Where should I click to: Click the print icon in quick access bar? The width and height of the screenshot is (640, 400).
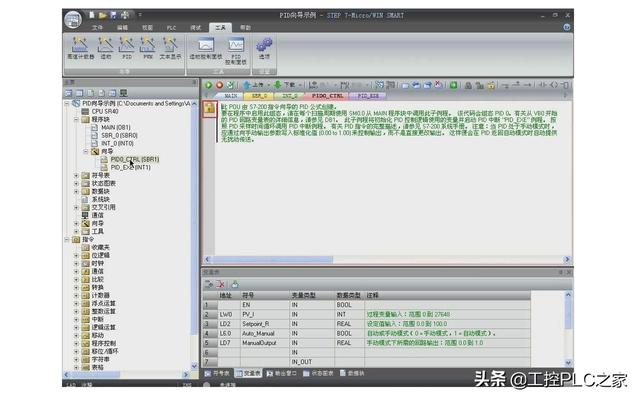(125, 15)
